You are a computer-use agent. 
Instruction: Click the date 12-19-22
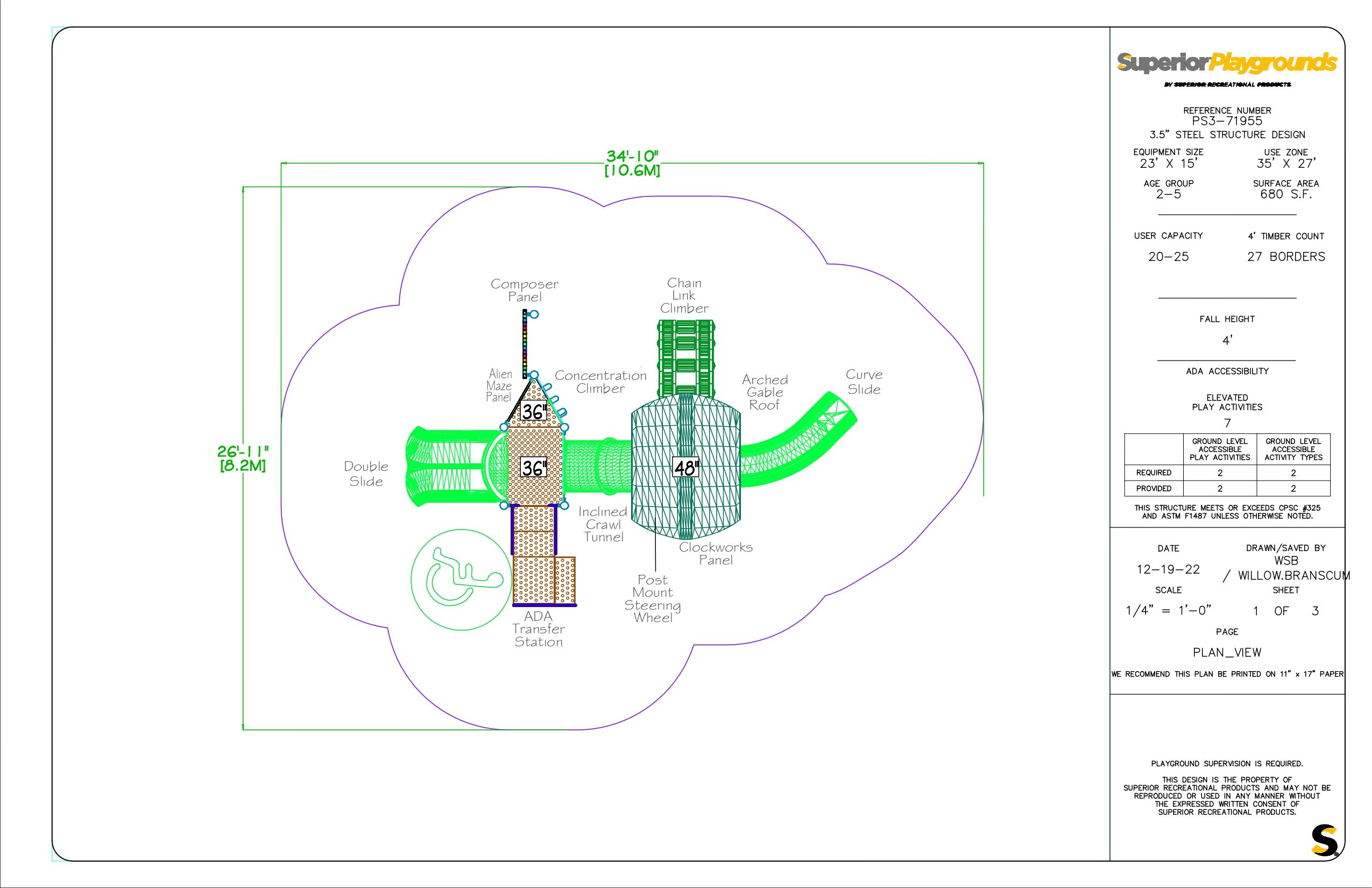1168,570
